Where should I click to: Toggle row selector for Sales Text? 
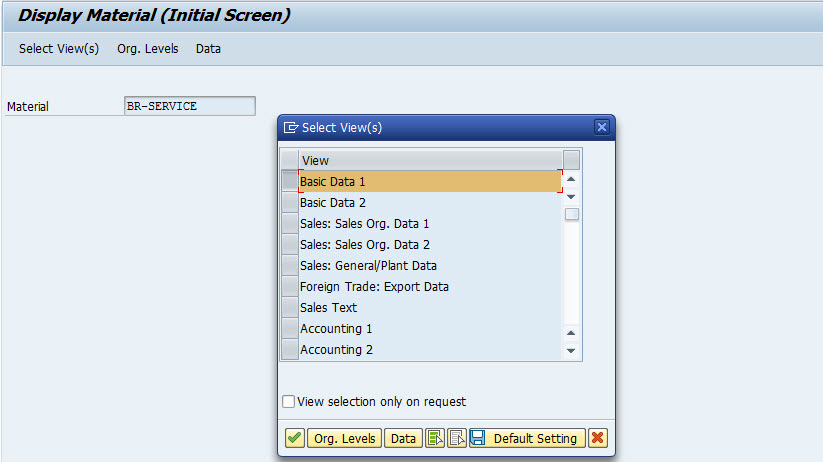click(290, 308)
